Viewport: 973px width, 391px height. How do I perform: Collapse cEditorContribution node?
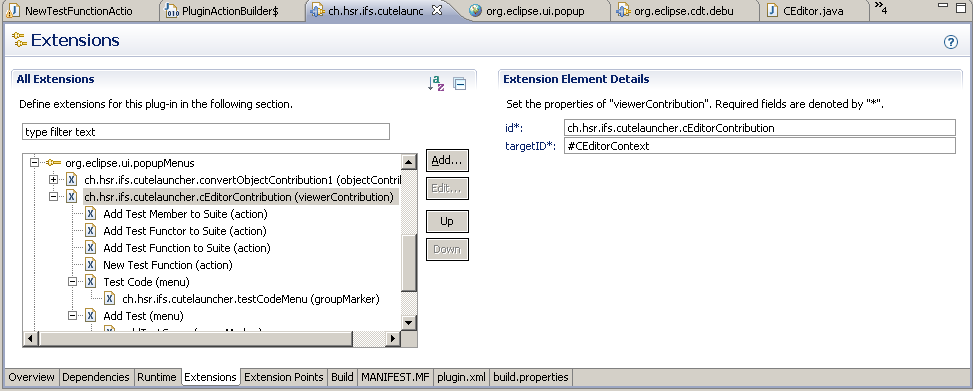point(53,197)
